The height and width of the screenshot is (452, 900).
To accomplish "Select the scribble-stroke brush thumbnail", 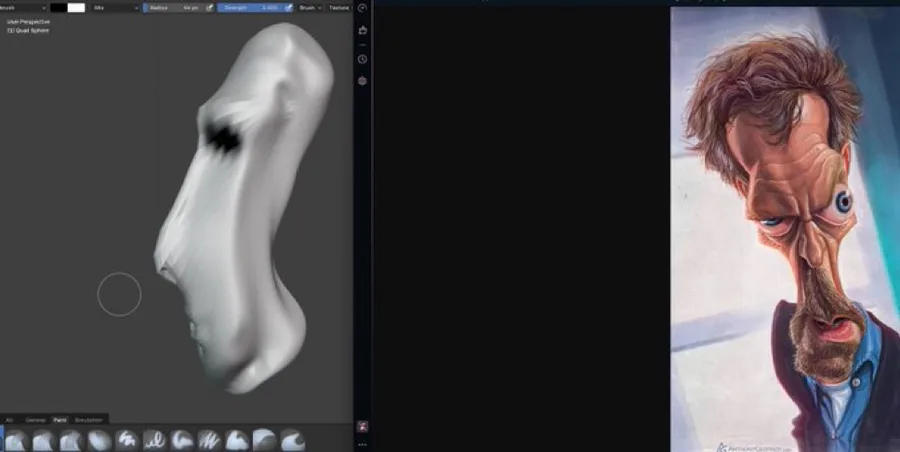I will [126, 441].
